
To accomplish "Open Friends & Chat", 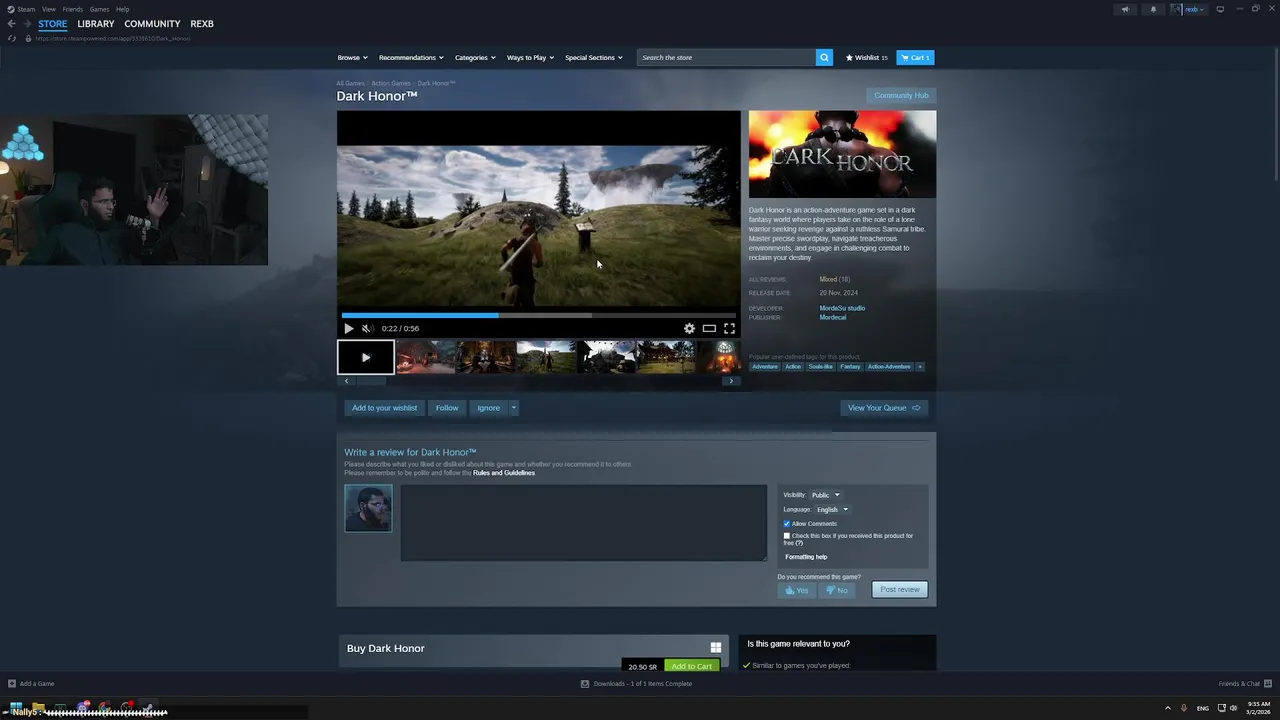I will click(1245, 684).
